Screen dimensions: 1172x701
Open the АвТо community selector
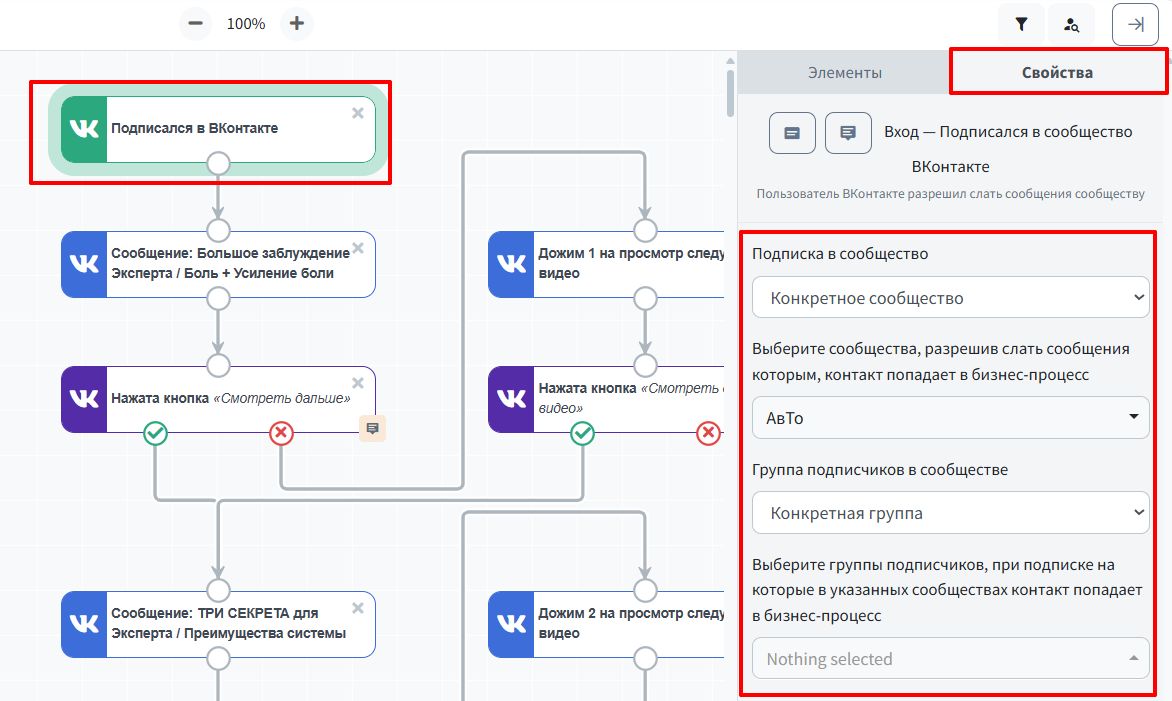951,418
